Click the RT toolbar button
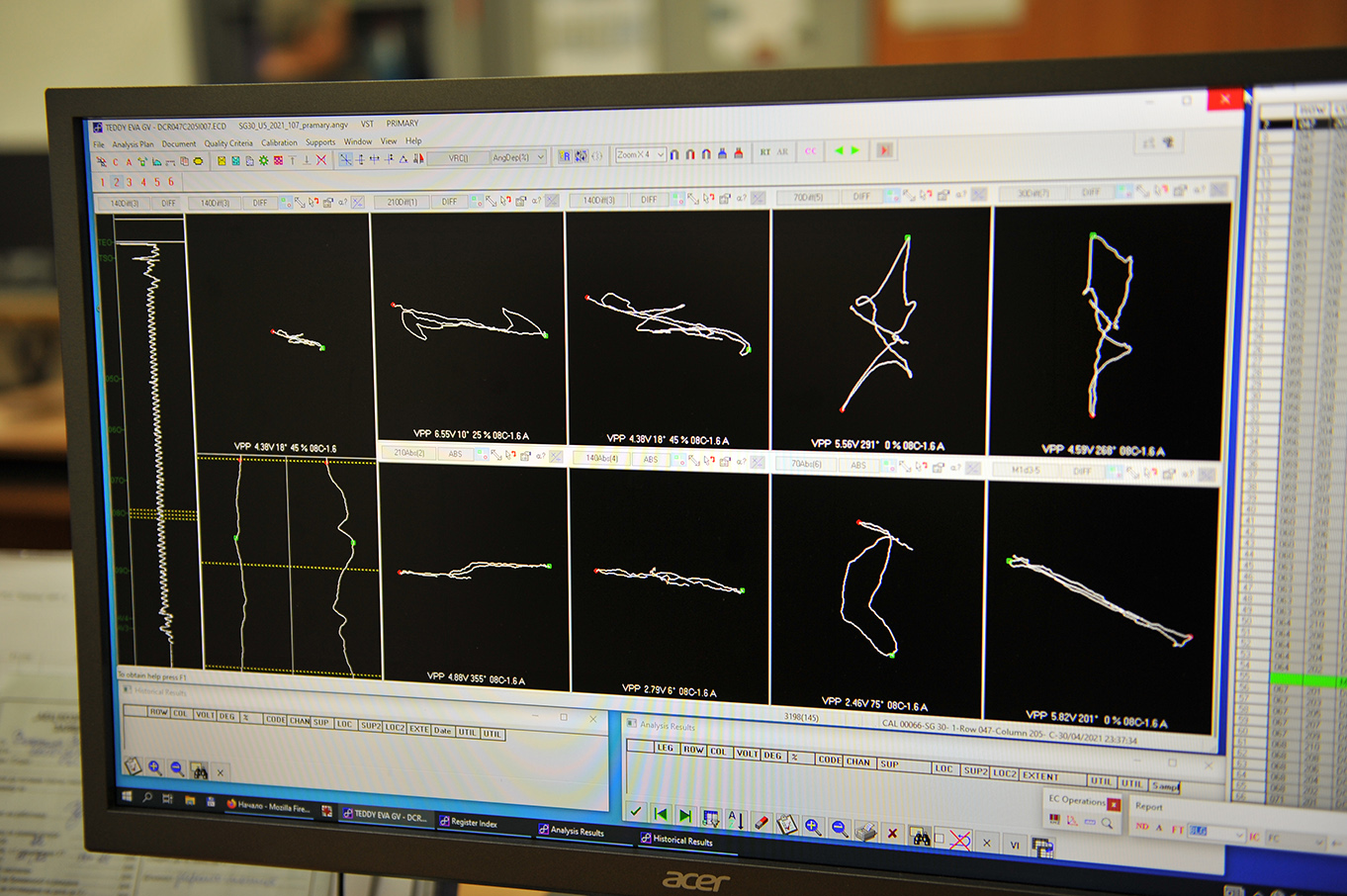Image resolution: width=1347 pixels, height=896 pixels. coord(765,151)
